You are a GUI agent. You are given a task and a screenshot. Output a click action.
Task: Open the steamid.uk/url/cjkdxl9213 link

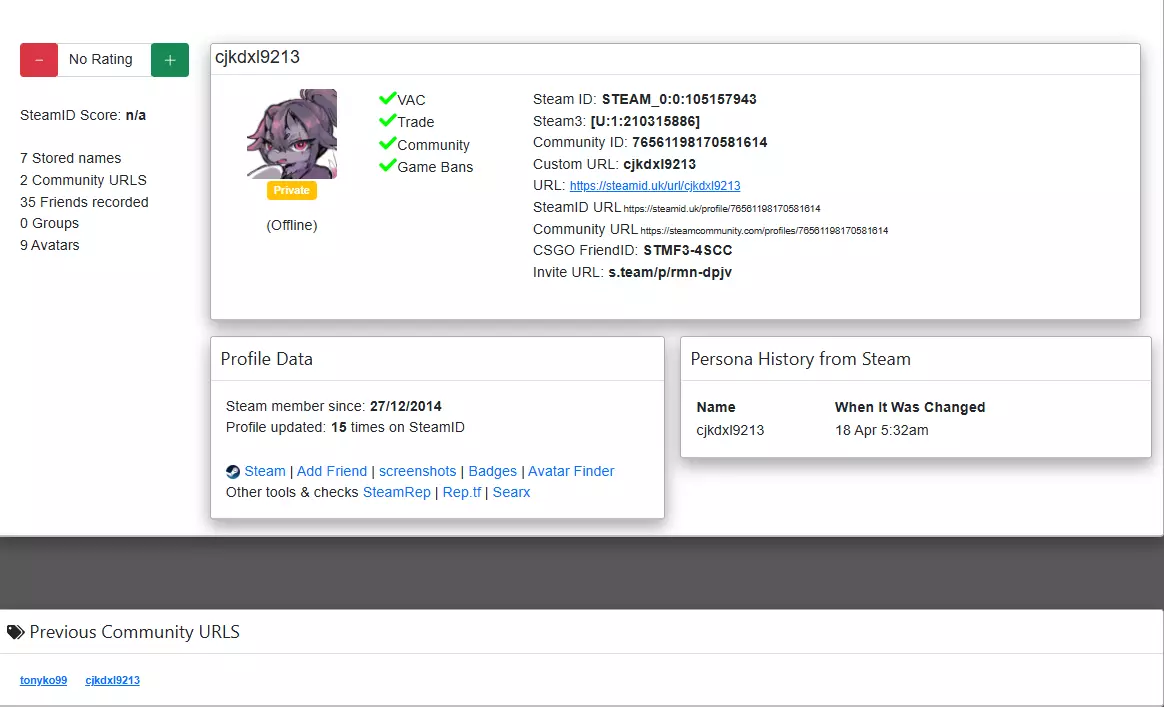pos(655,186)
